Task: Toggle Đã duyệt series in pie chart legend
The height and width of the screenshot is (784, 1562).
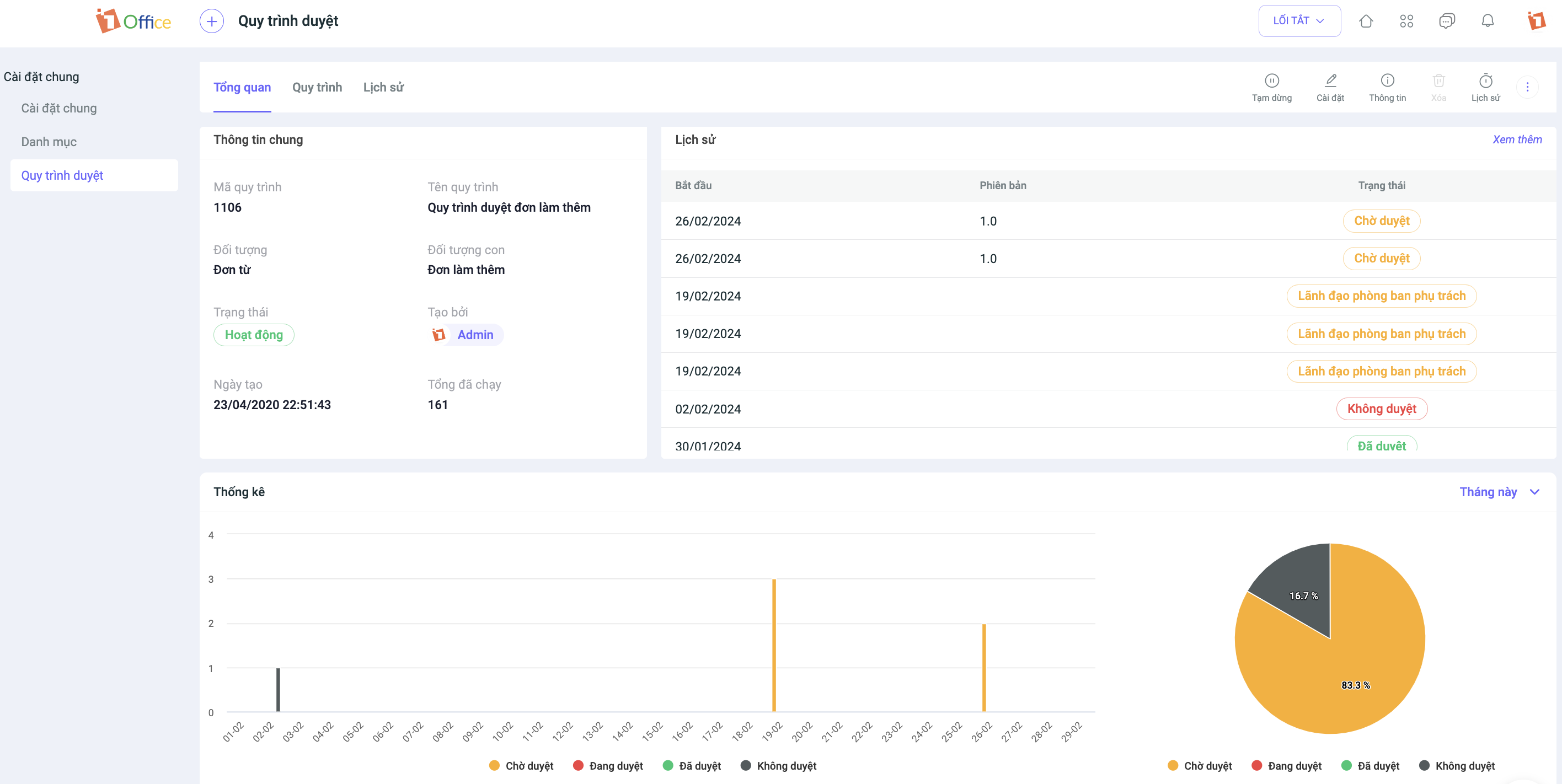Action: (1371, 766)
